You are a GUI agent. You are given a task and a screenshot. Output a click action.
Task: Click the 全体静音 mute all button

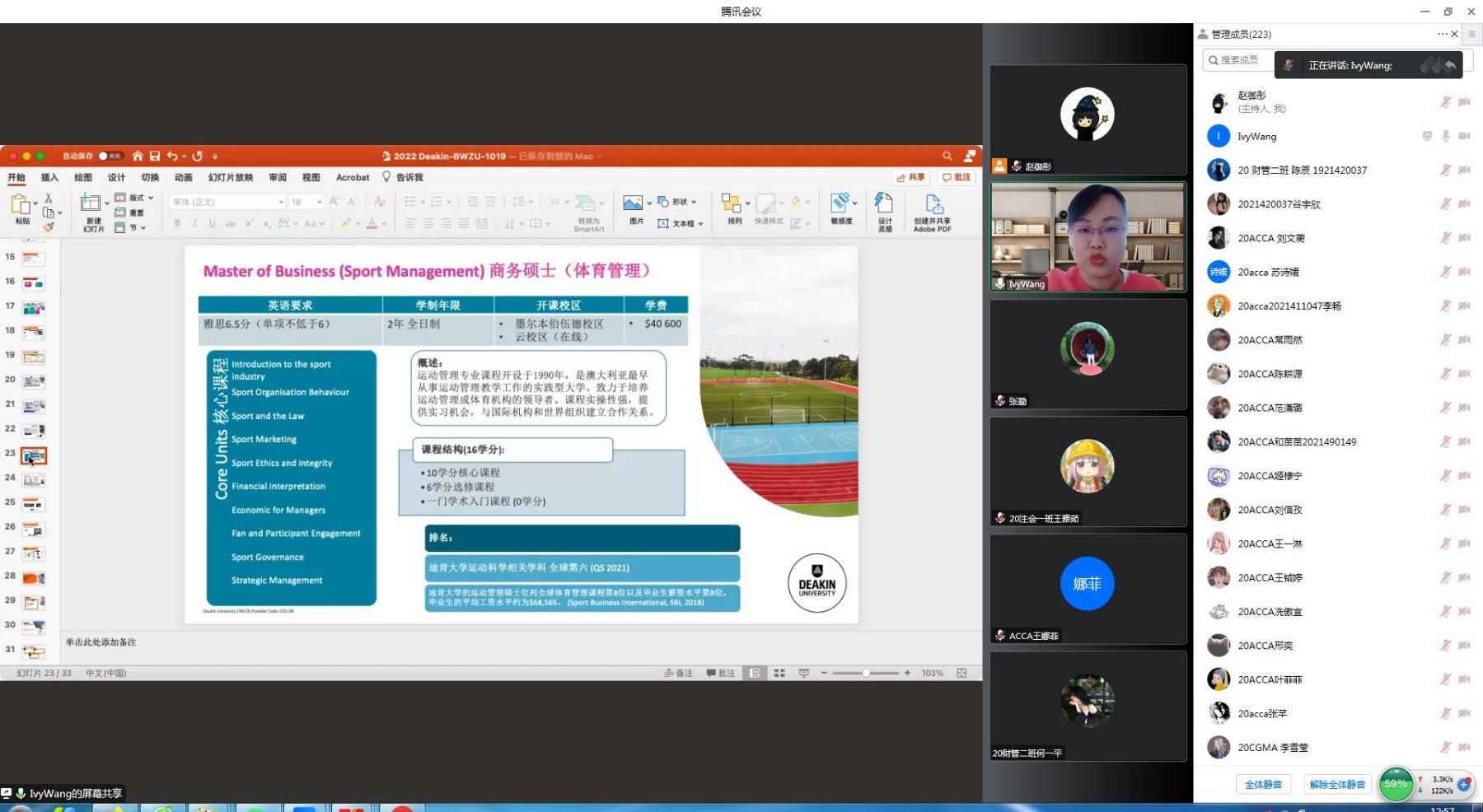[1263, 785]
